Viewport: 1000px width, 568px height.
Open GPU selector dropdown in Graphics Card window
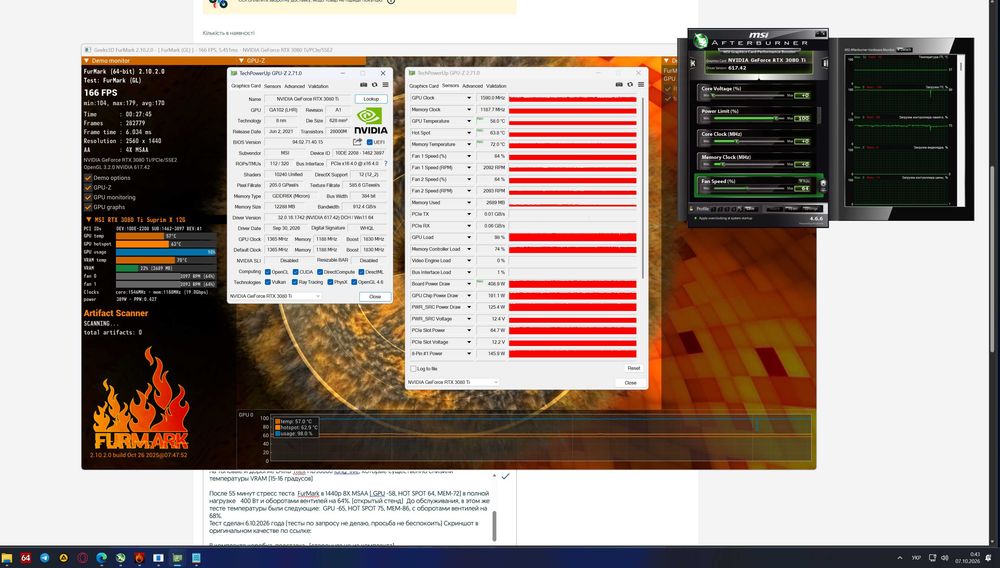click(x=275, y=296)
